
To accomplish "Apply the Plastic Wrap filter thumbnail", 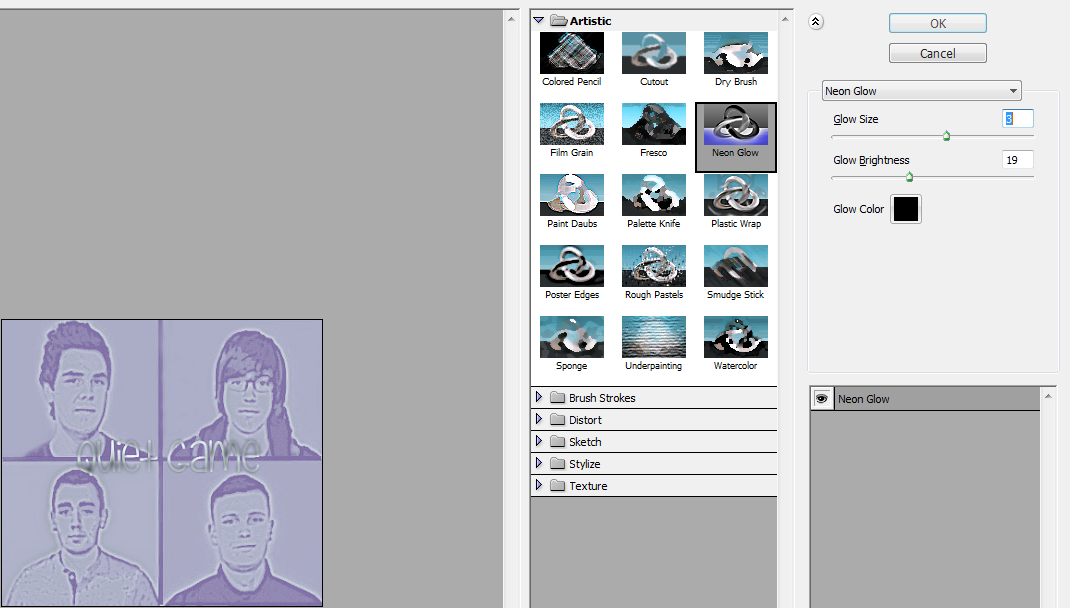I will coord(736,195).
